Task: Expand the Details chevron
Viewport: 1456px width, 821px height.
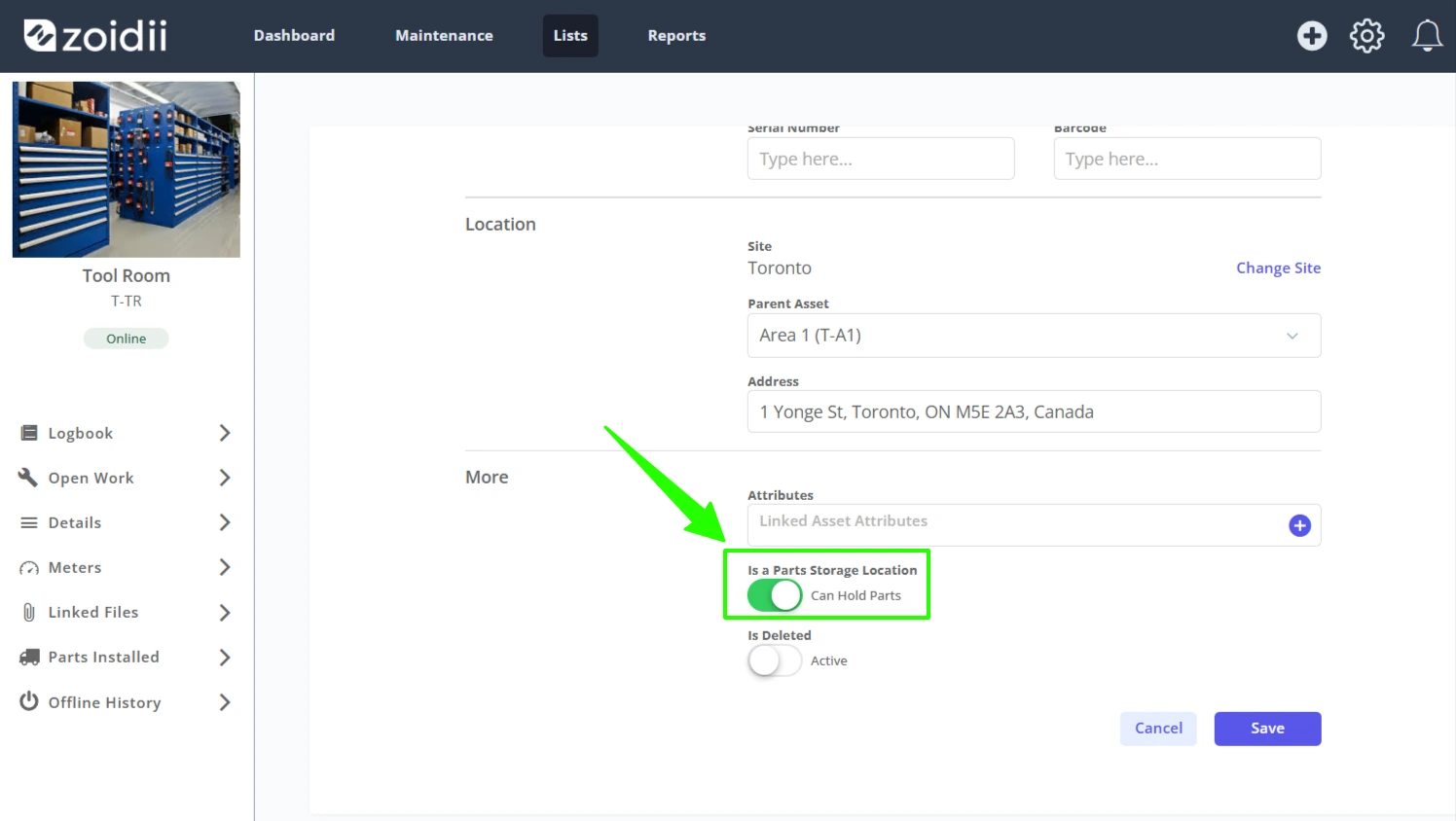Action: point(225,522)
